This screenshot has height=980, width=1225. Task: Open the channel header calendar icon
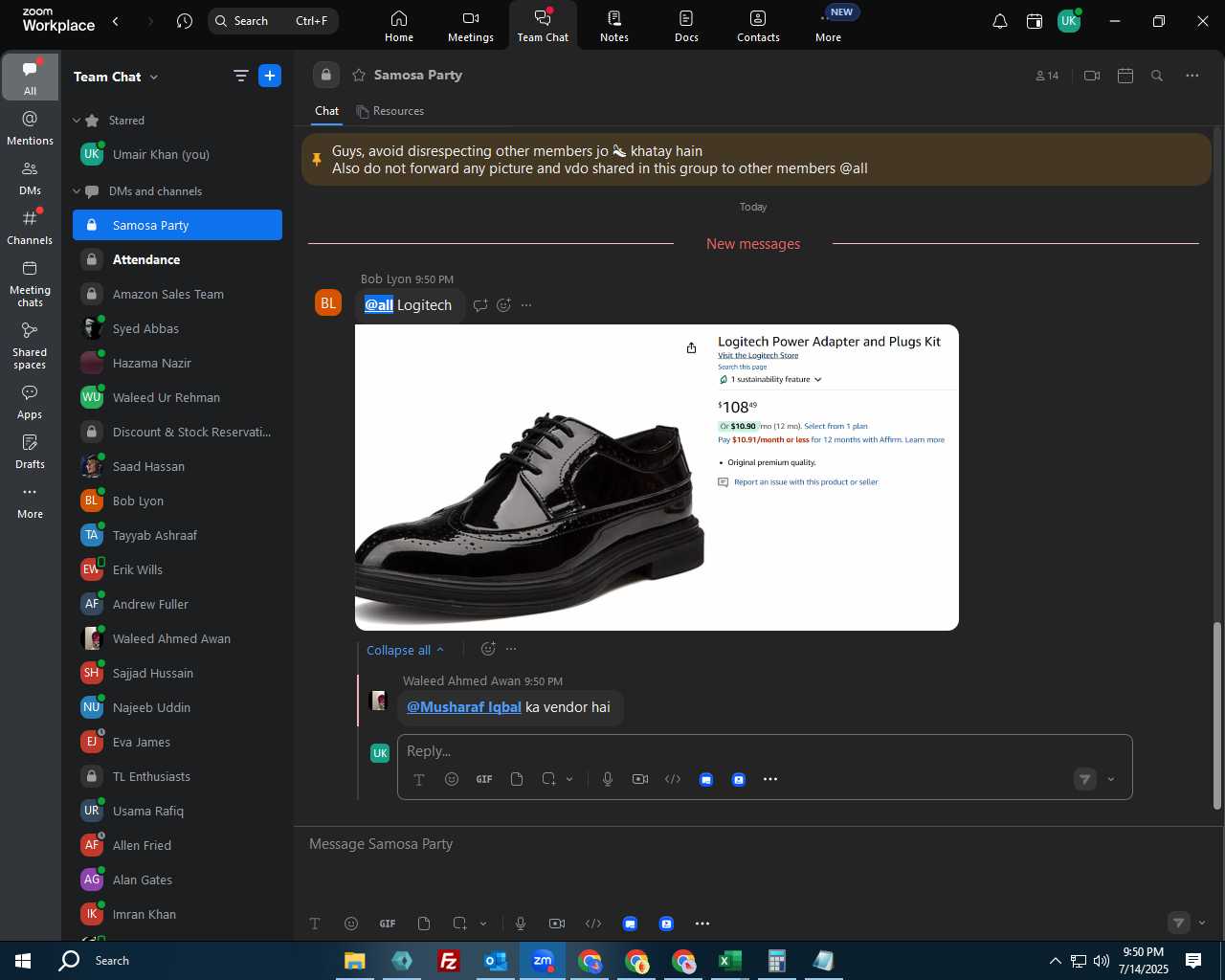tap(1125, 76)
